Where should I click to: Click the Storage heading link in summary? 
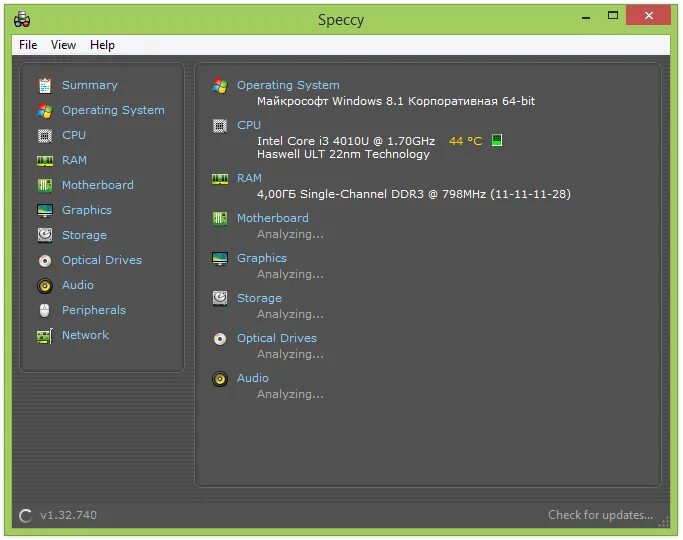click(259, 298)
